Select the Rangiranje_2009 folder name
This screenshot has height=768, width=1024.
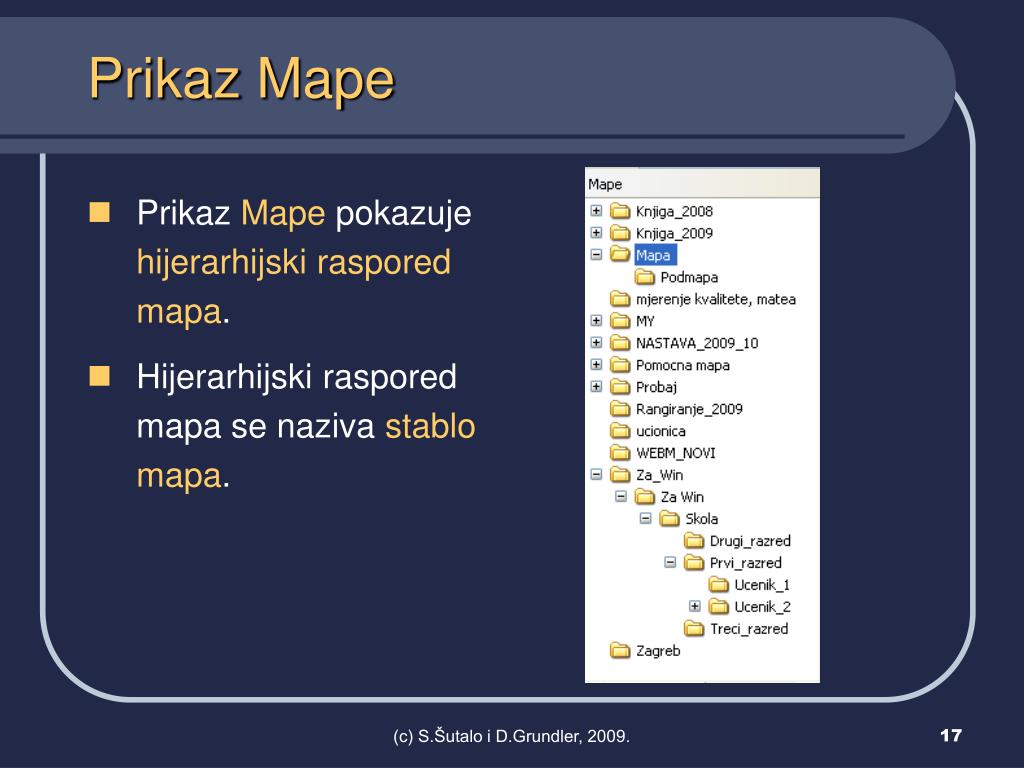coord(689,409)
